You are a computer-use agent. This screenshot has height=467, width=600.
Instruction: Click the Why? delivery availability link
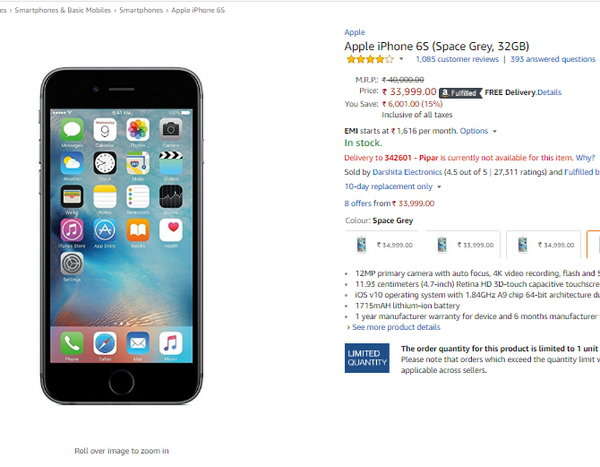click(x=585, y=158)
